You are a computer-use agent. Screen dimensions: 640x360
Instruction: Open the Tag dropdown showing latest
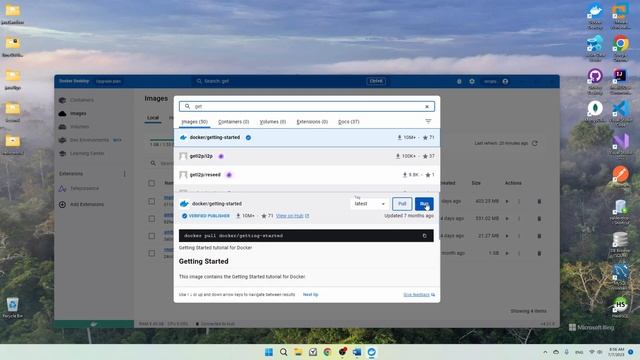pyautogui.click(x=369, y=203)
